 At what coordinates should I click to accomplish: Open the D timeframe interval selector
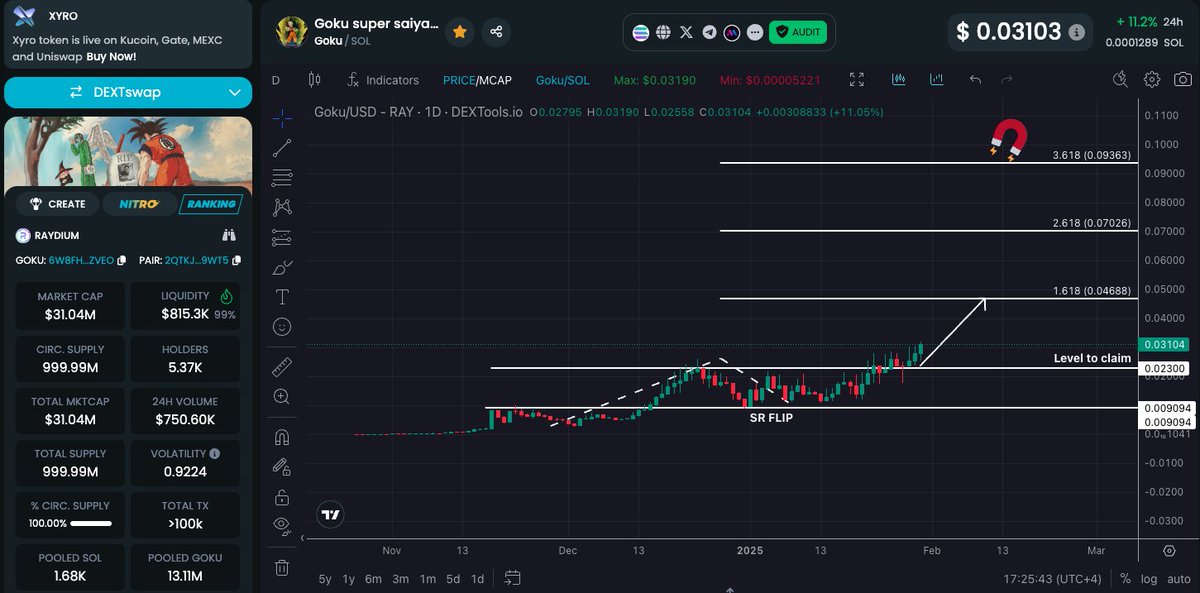tap(276, 80)
